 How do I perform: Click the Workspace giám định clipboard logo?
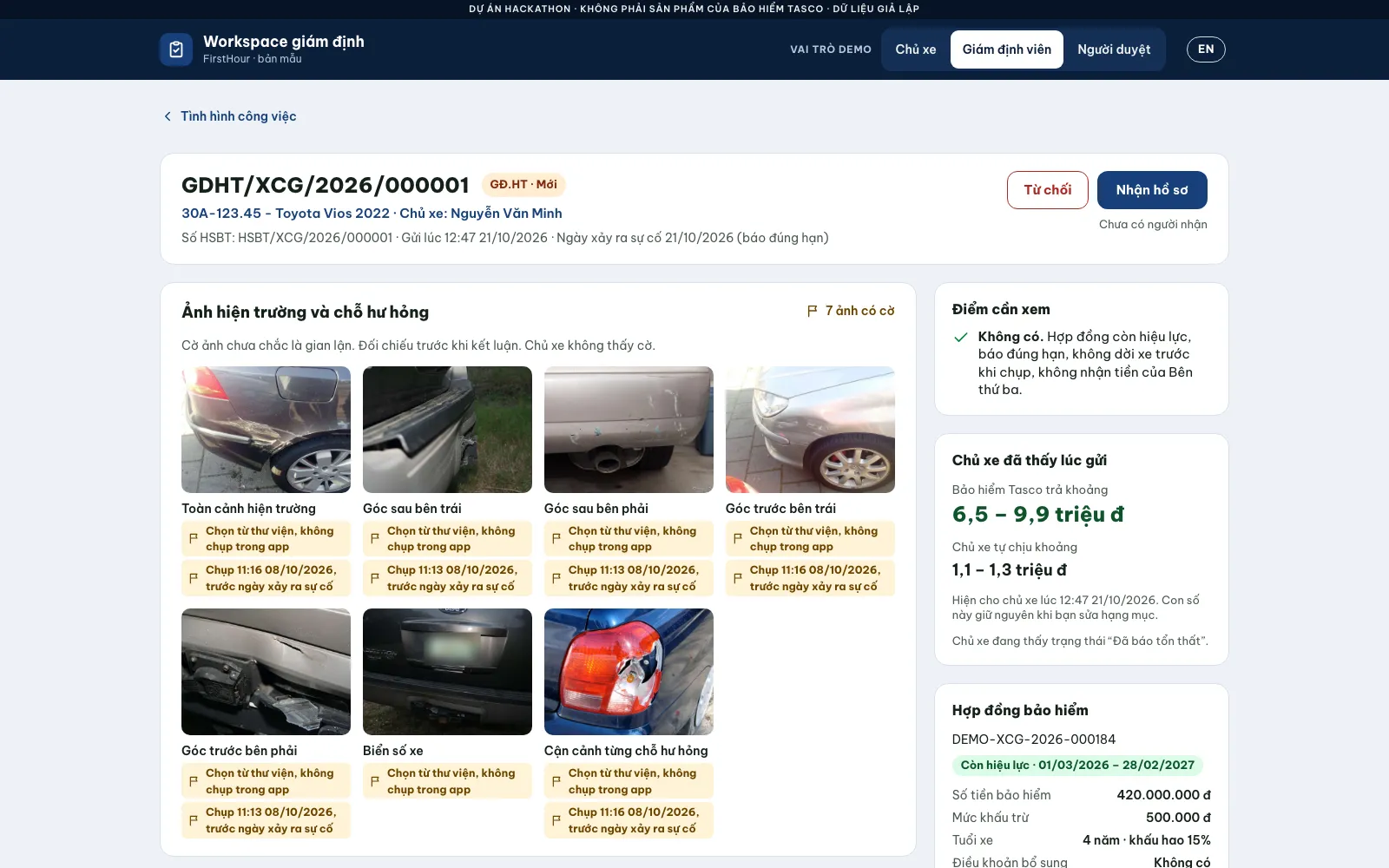[x=176, y=49]
